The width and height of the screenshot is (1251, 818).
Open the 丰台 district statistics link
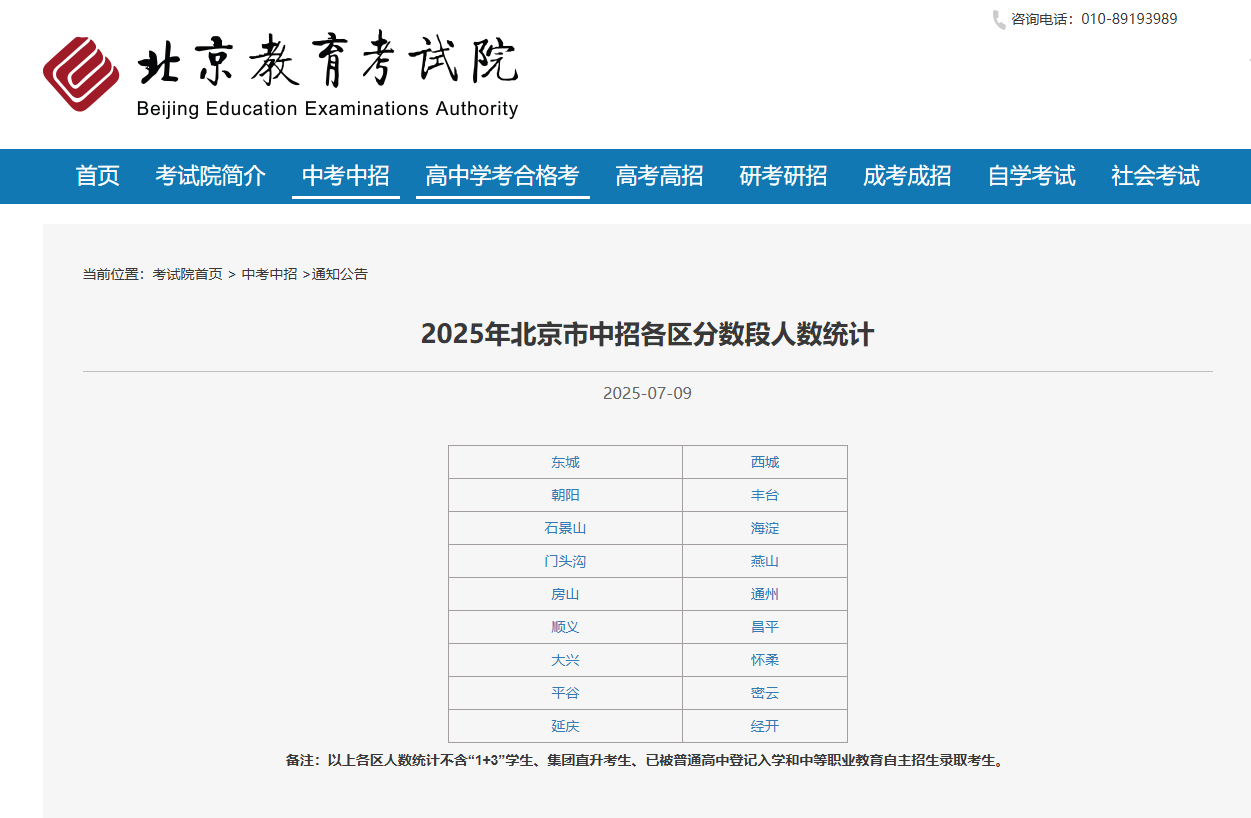pos(765,495)
